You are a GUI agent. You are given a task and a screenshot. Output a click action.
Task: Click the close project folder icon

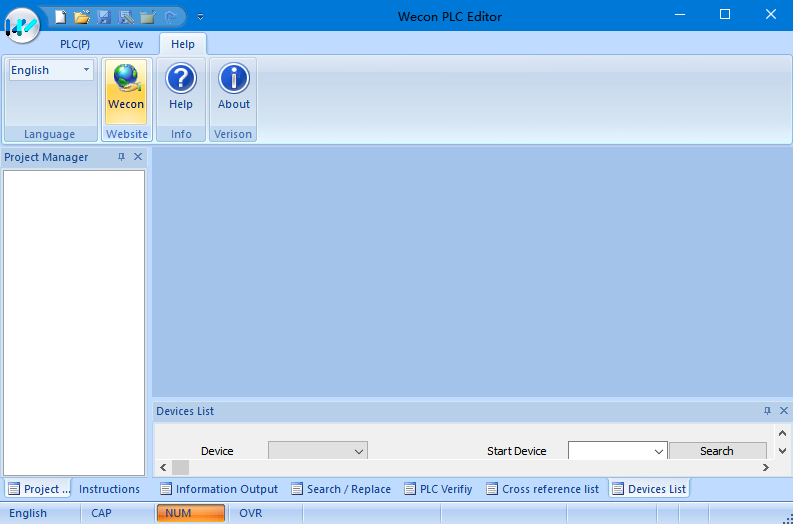click(x=148, y=17)
